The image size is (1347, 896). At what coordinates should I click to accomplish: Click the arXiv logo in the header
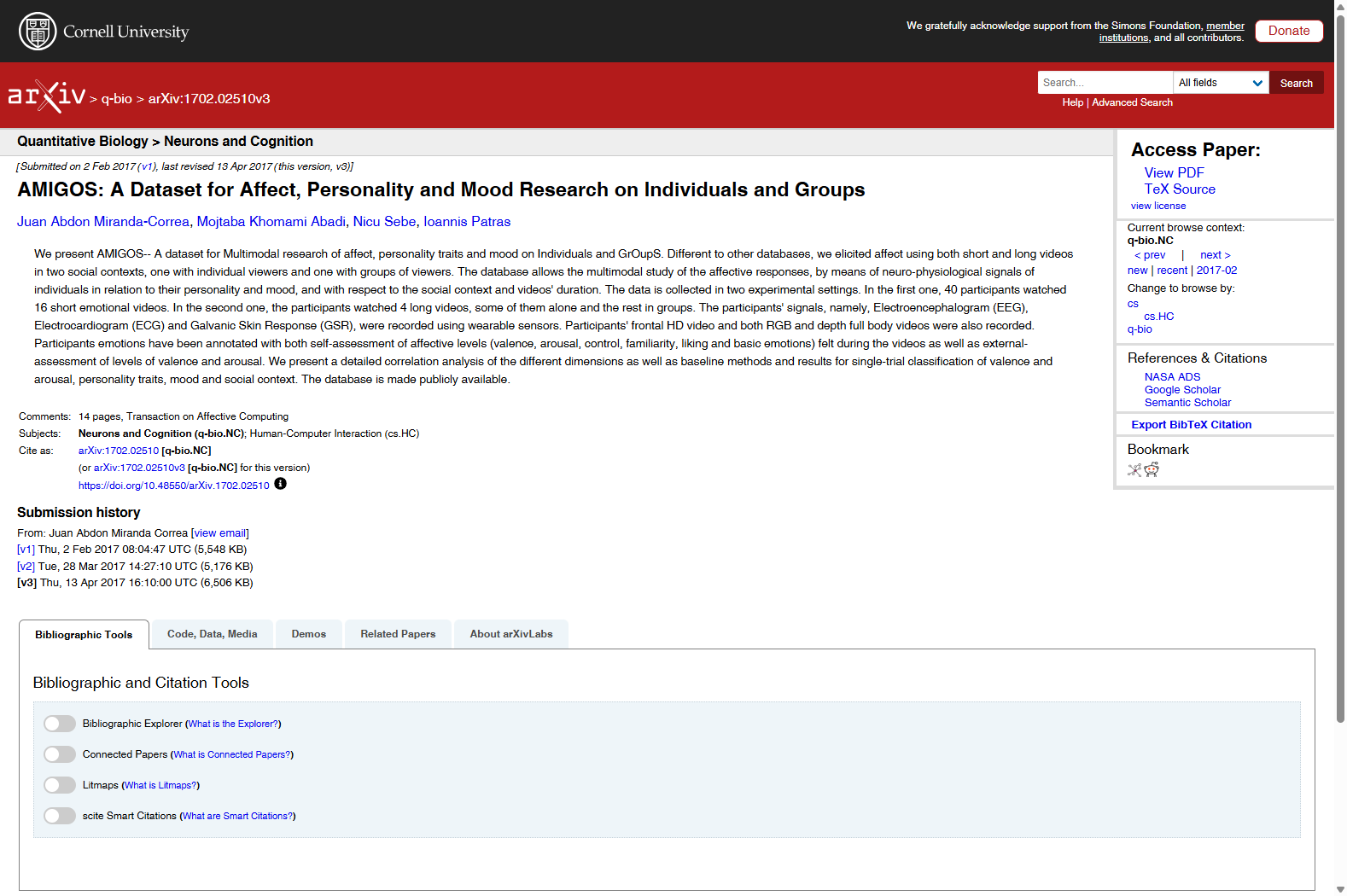coord(47,96)
